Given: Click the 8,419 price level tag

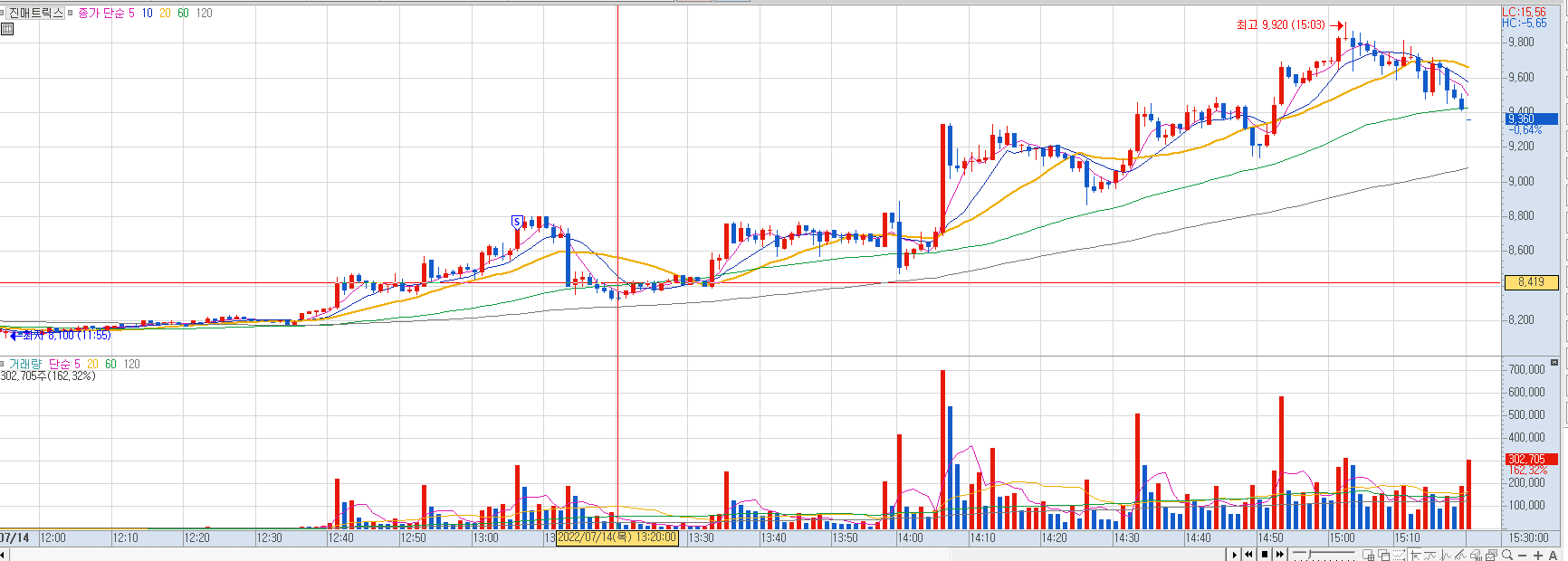Looking at the screenshot, I should [1531, 282].
